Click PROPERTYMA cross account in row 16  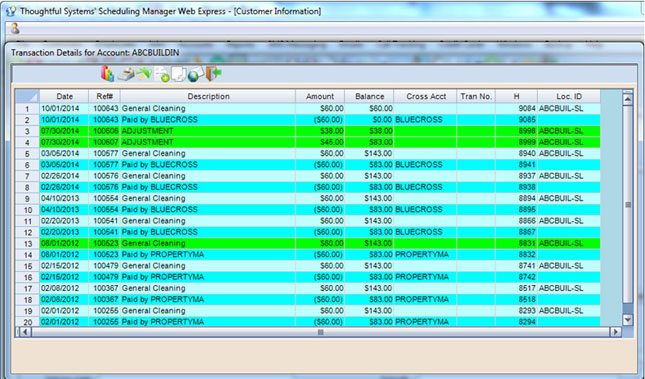point(422,277)
